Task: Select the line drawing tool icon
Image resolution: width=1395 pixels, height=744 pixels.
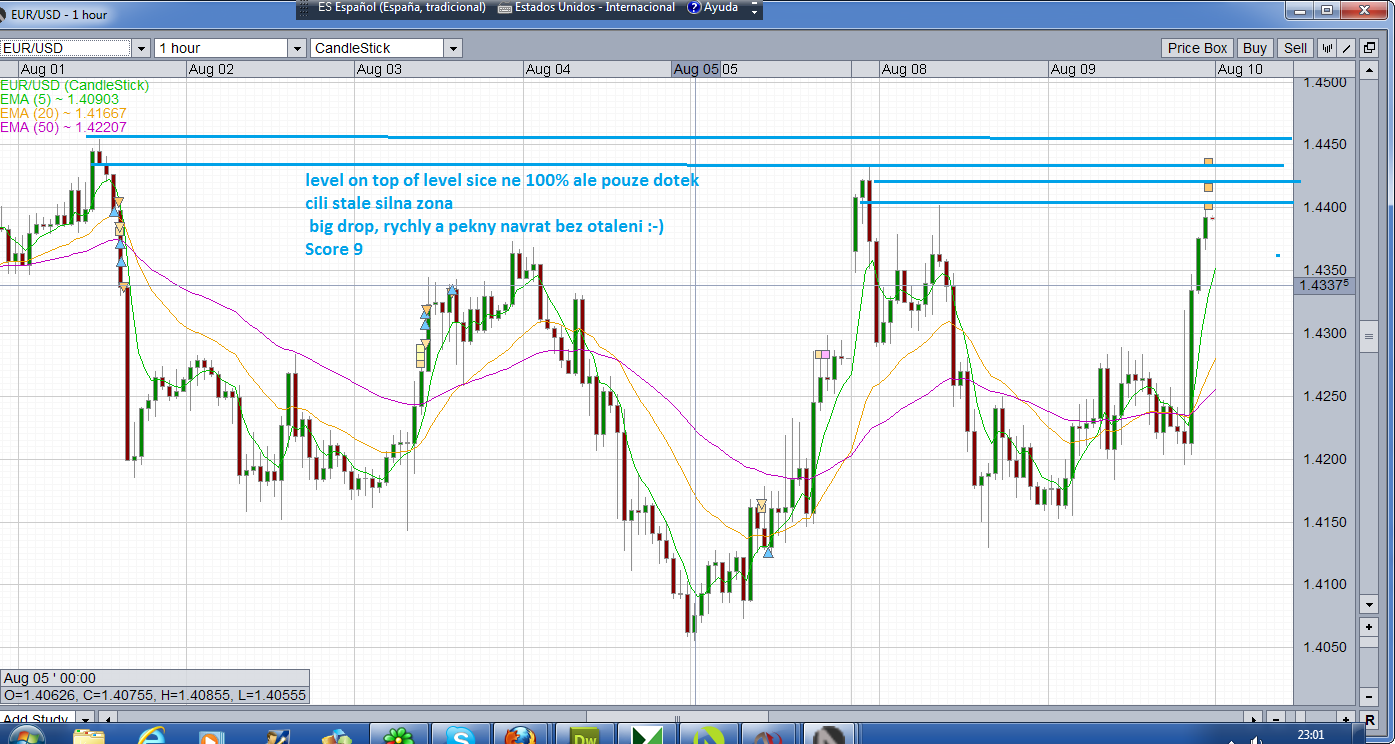Action: 1346,48
